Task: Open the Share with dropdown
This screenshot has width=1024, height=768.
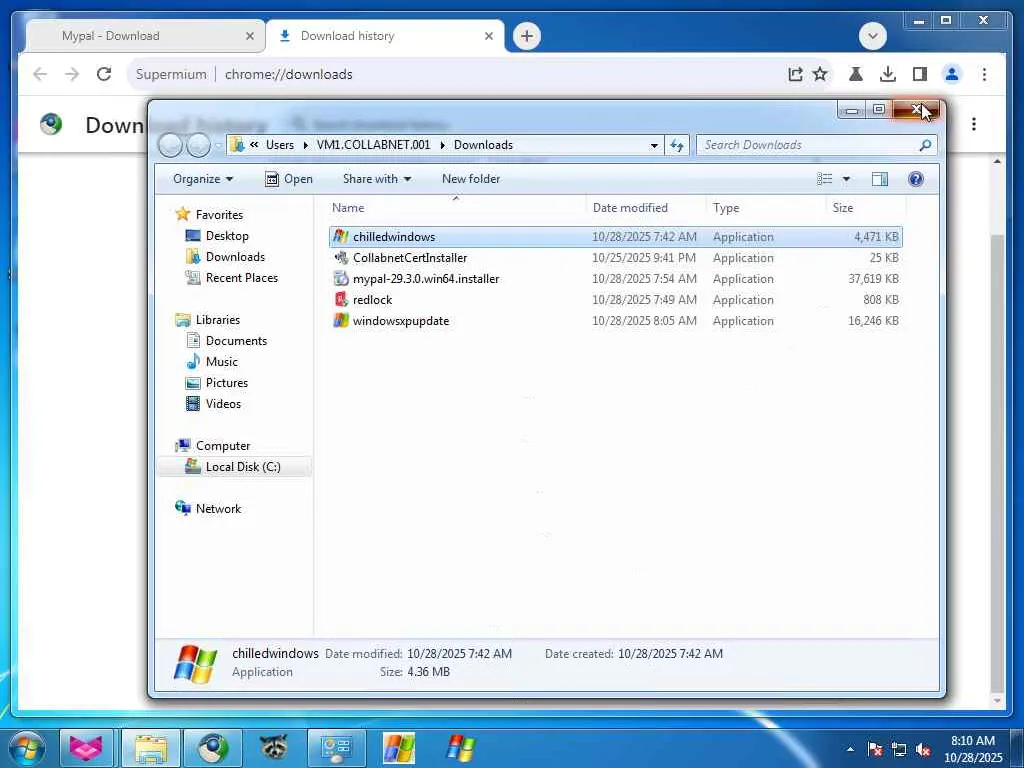Action: (x=377, y=179)
